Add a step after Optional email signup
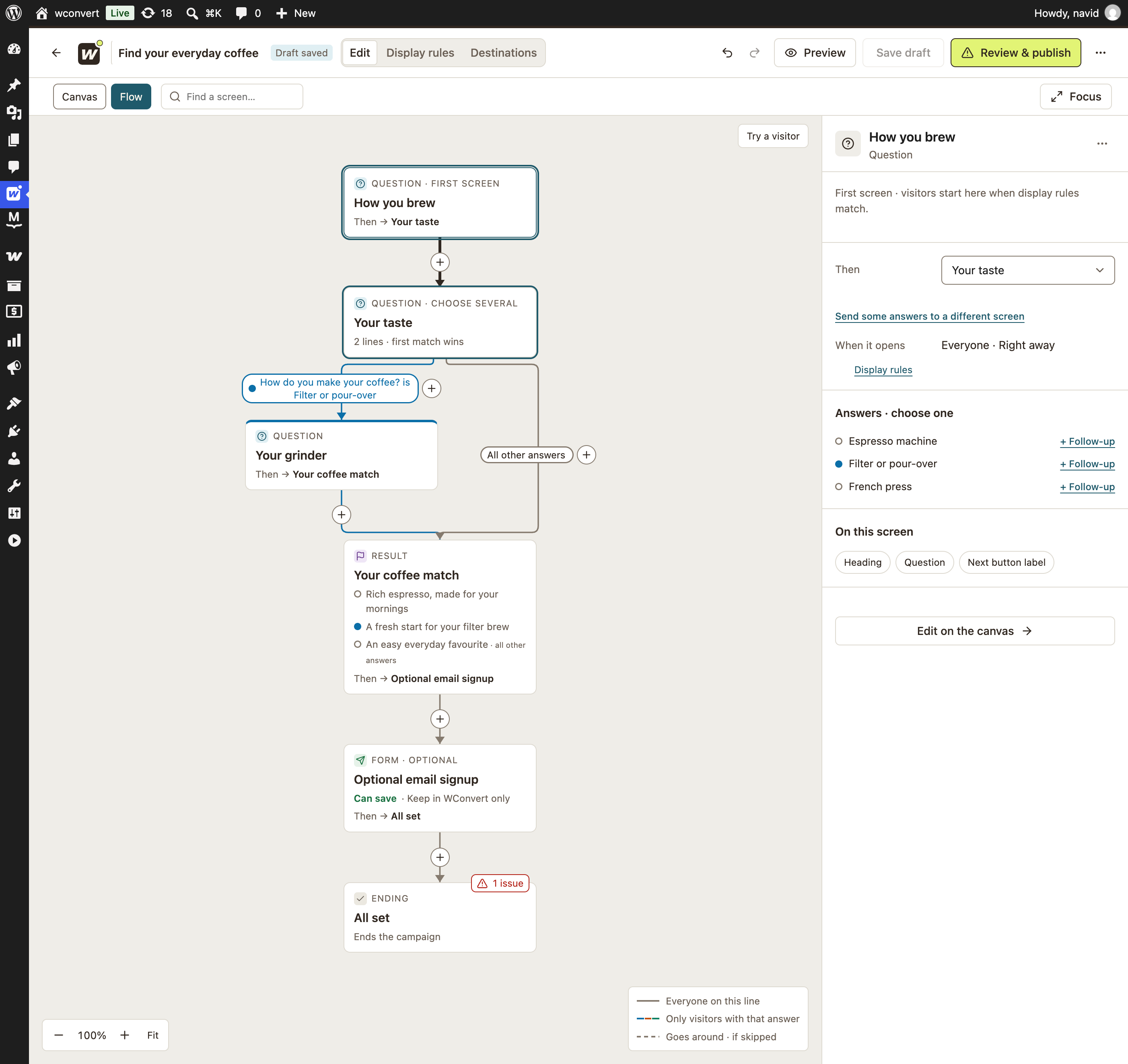The width and height of the screenshot is (1128, 1064). point(440,857)
